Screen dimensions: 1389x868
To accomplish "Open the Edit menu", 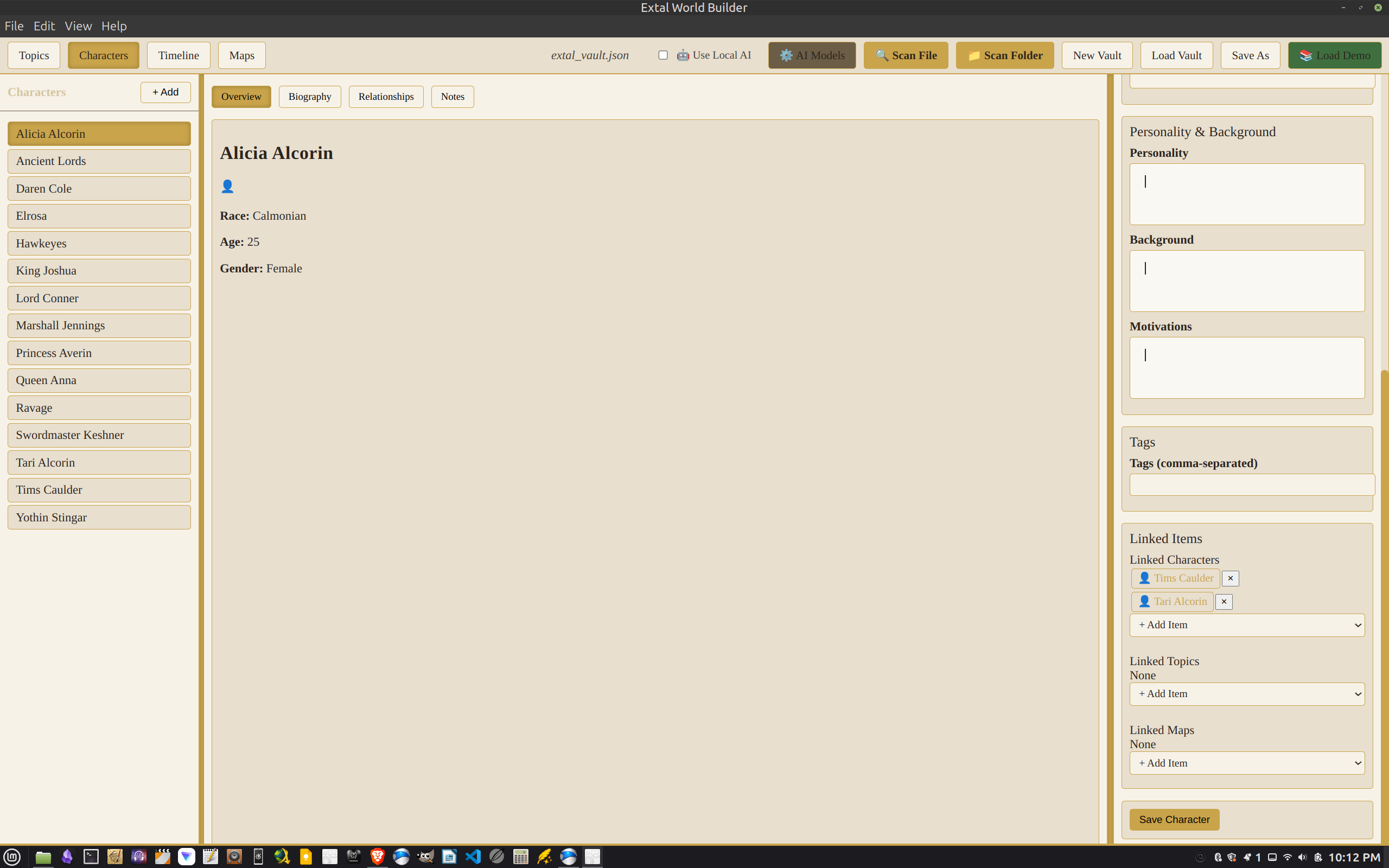I will pos(43,26).
